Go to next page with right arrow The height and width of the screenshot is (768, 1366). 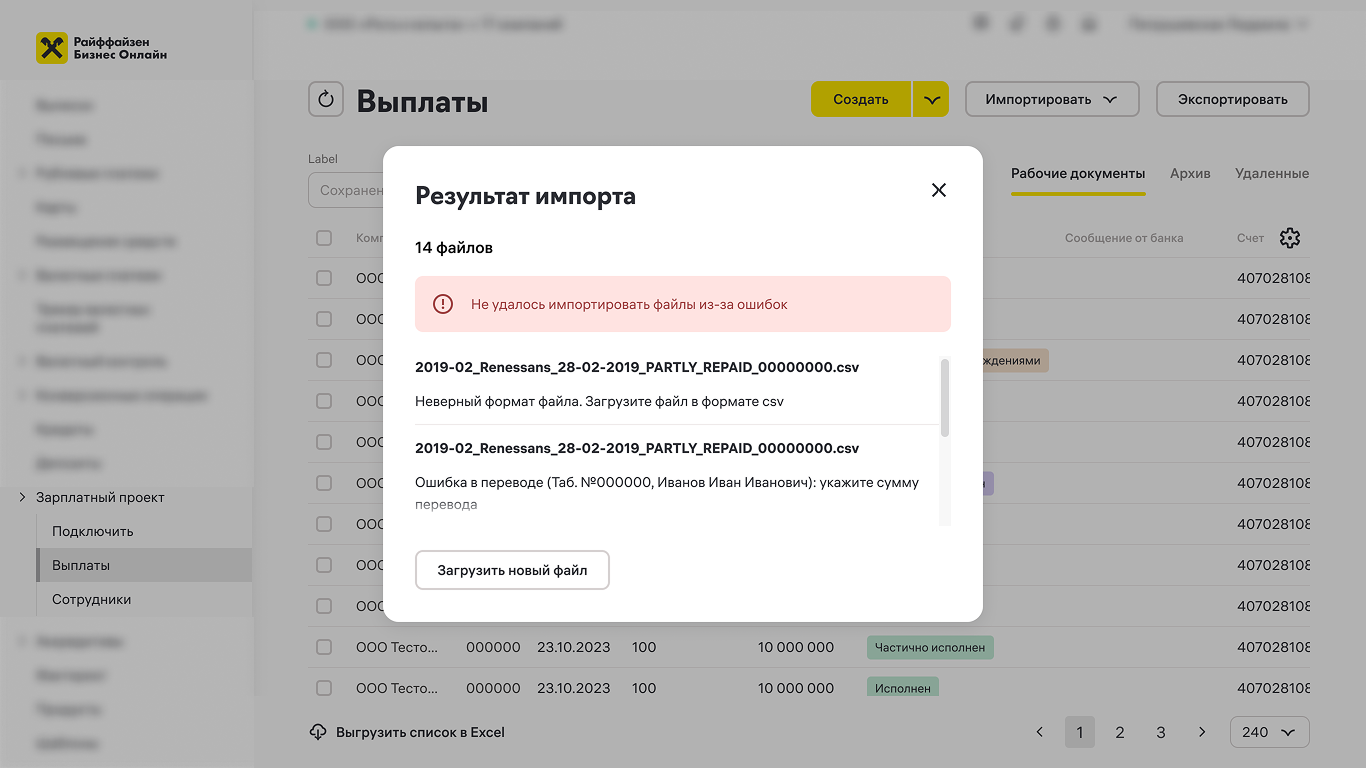(x=1202, y=732)
